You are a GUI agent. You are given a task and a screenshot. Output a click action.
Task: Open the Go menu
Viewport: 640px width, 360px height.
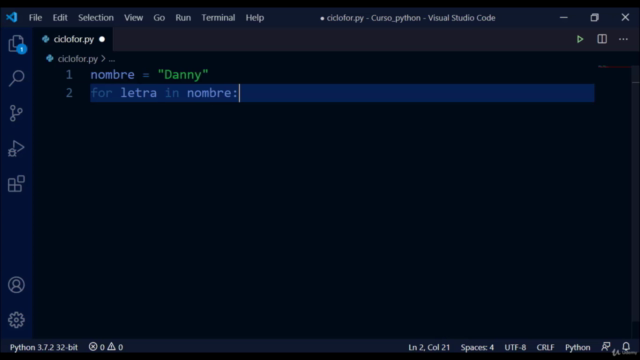click(159, 18)
